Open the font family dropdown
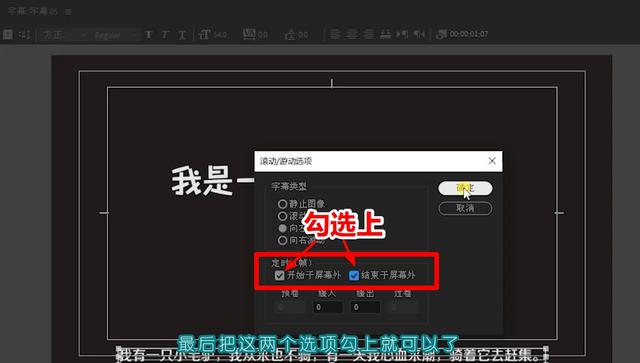640x363 pixels. 63,35
